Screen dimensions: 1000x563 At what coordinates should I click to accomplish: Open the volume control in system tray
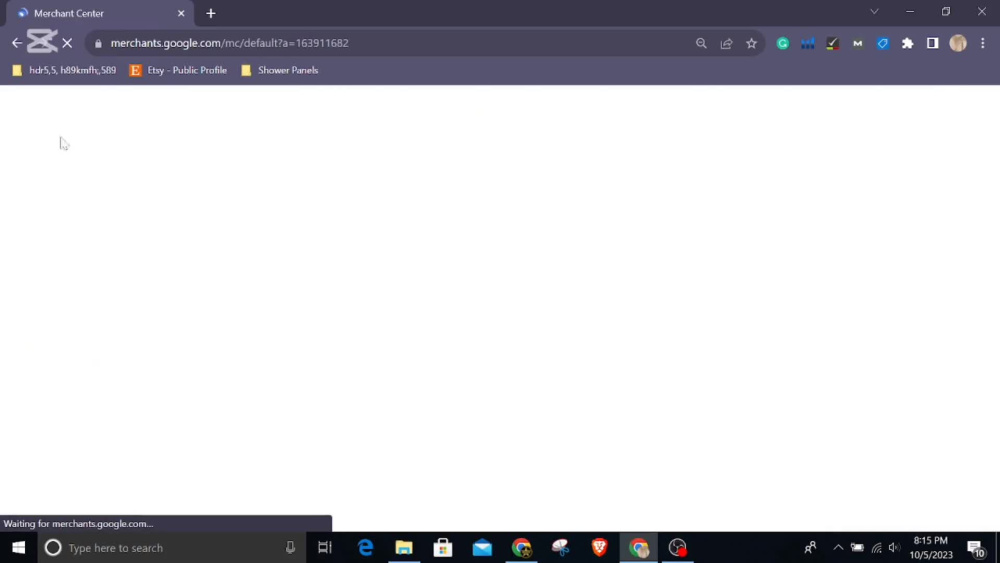(895, 548)
